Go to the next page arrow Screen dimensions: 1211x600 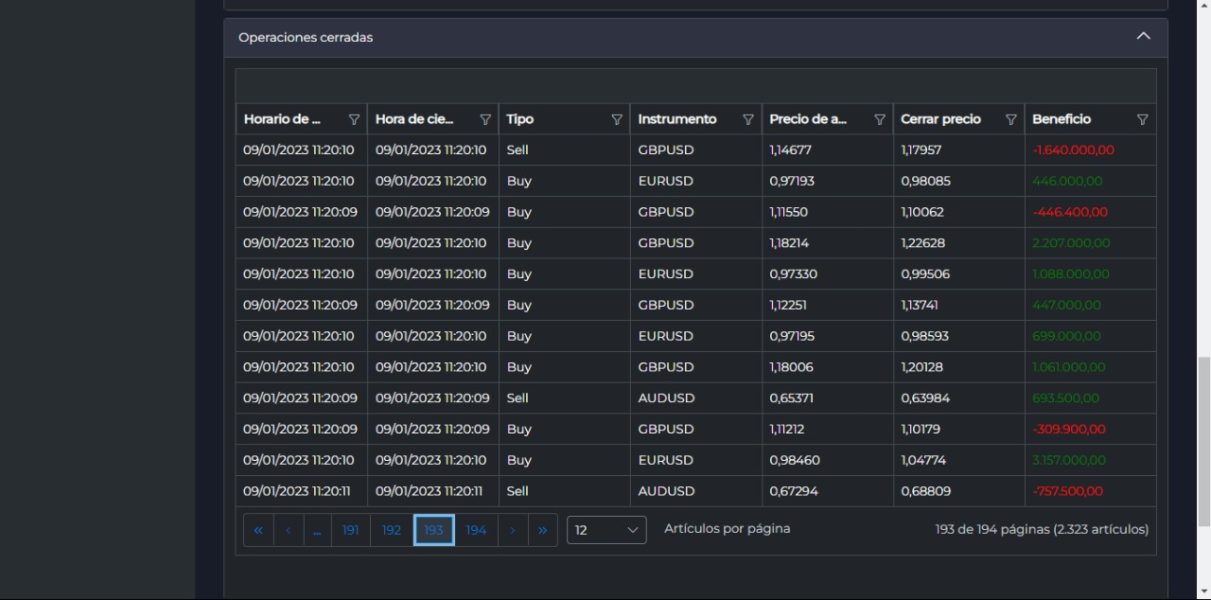click(512, 530)
